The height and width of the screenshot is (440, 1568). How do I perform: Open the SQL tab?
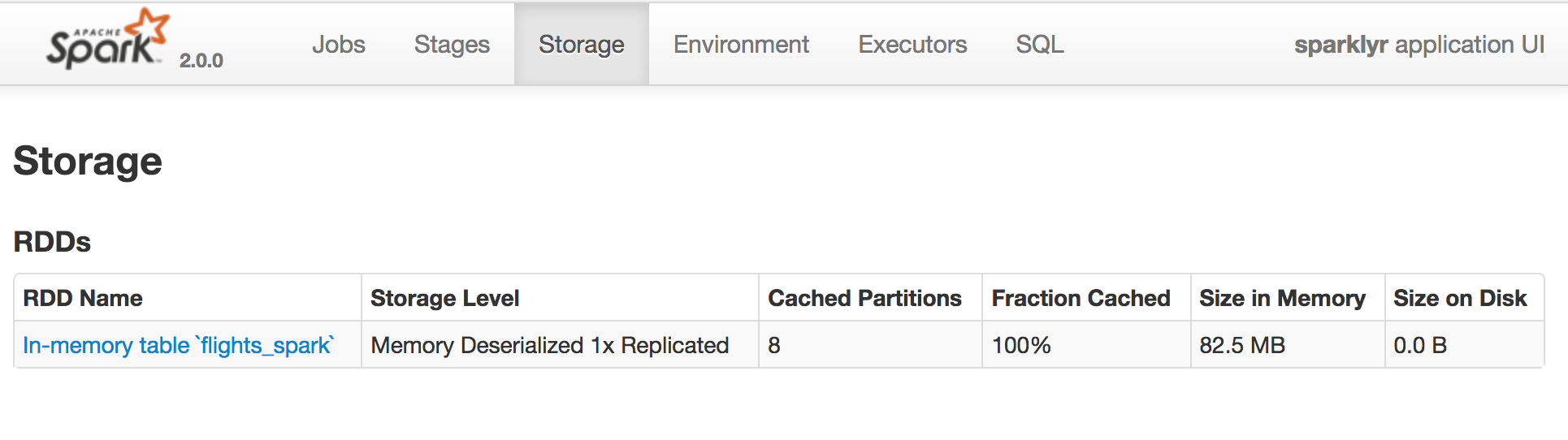pos(1039,45)
